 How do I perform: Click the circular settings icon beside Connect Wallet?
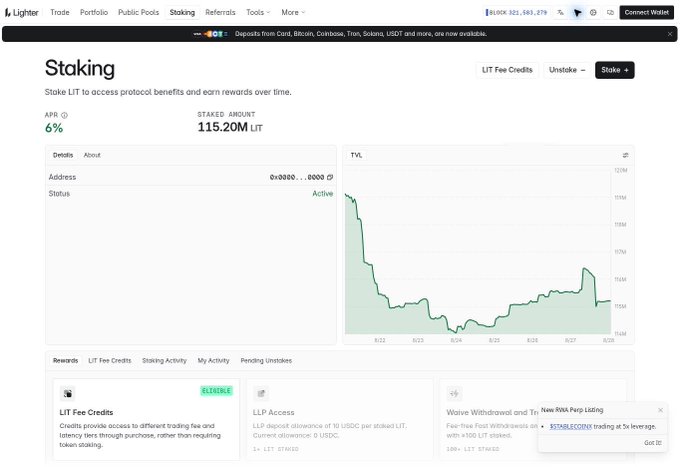click(593, 13)
